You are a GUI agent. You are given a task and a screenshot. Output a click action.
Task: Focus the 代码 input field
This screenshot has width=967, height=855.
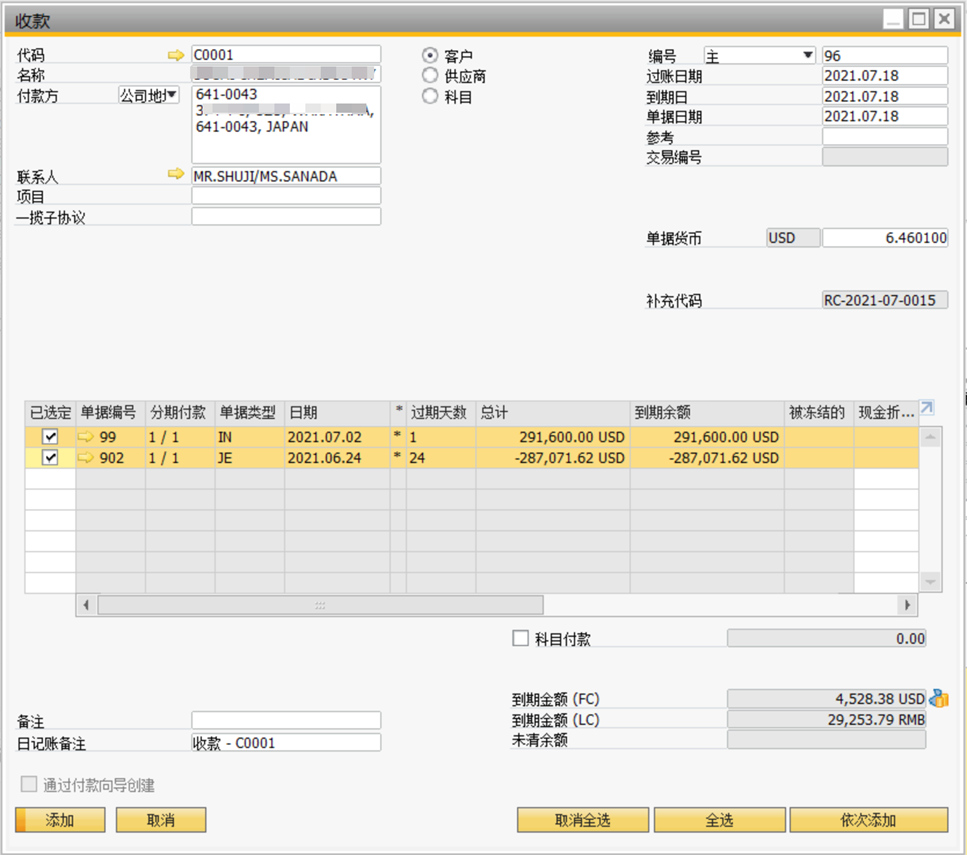pyautogui.click(x=286, y=55)
